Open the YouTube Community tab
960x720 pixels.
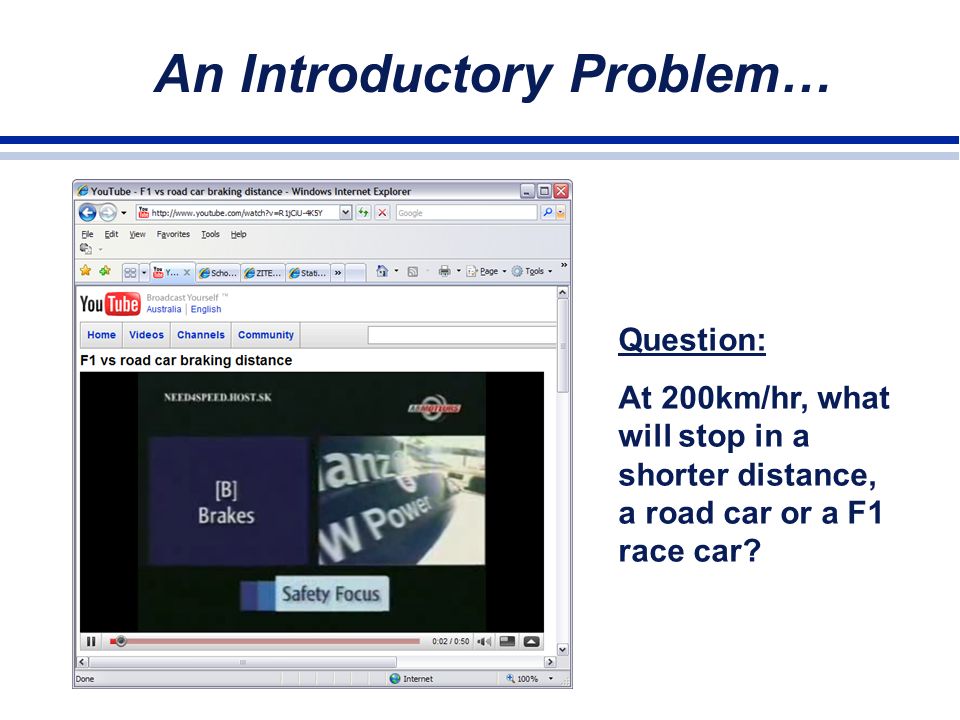point(266,335)
